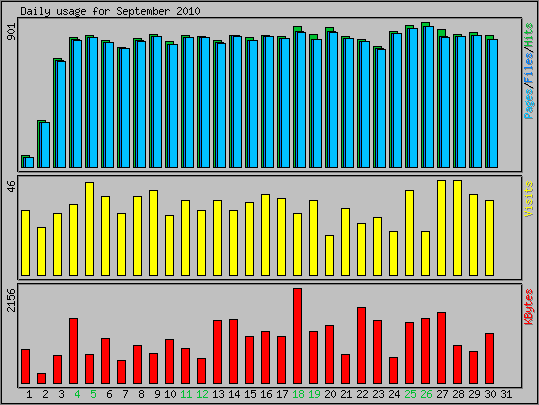Screen dimensions: 539x405
Task: Click the red KBytes legend label
Action: (529, 307)
